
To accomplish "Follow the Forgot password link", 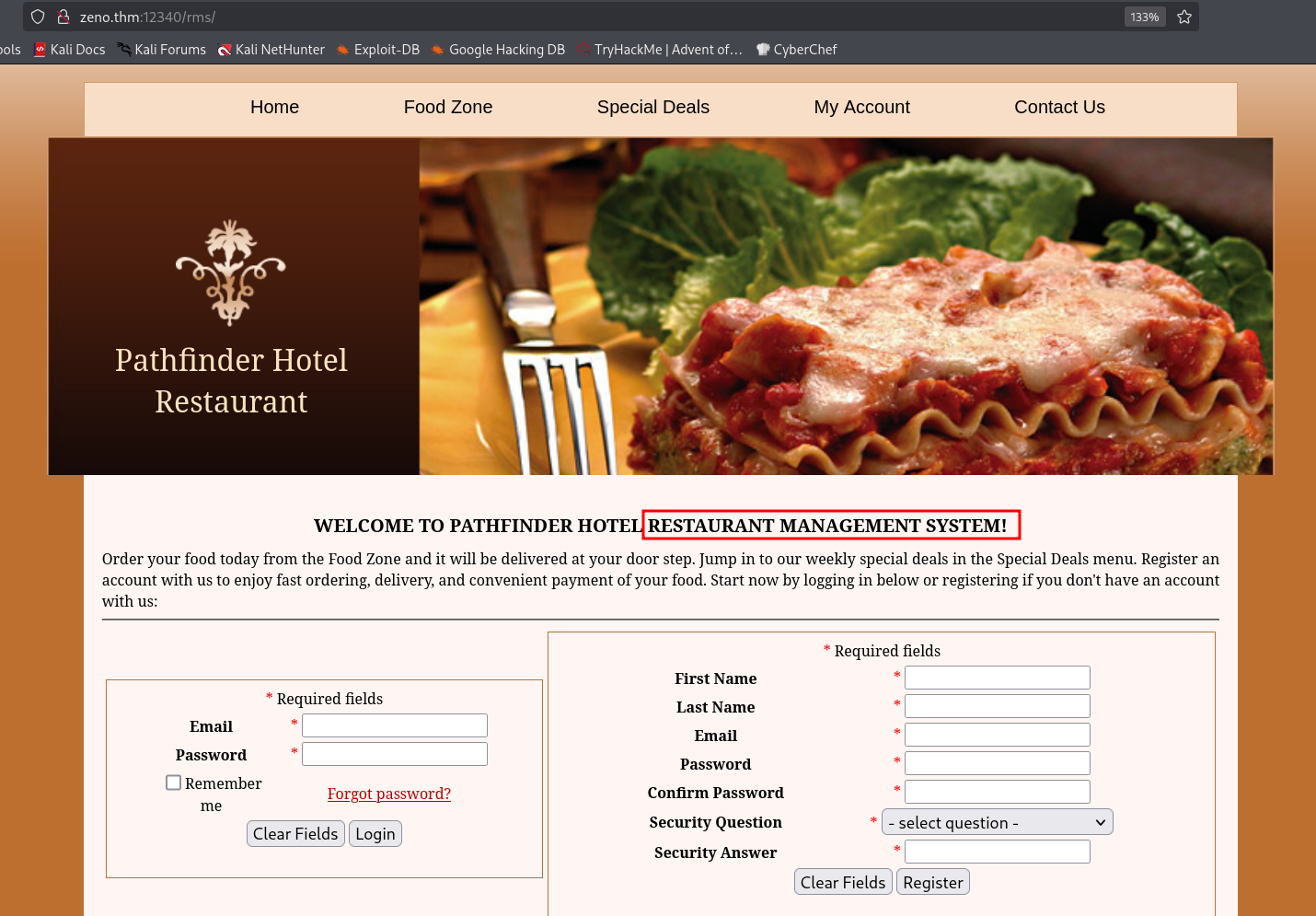I will tap(388, 794).
